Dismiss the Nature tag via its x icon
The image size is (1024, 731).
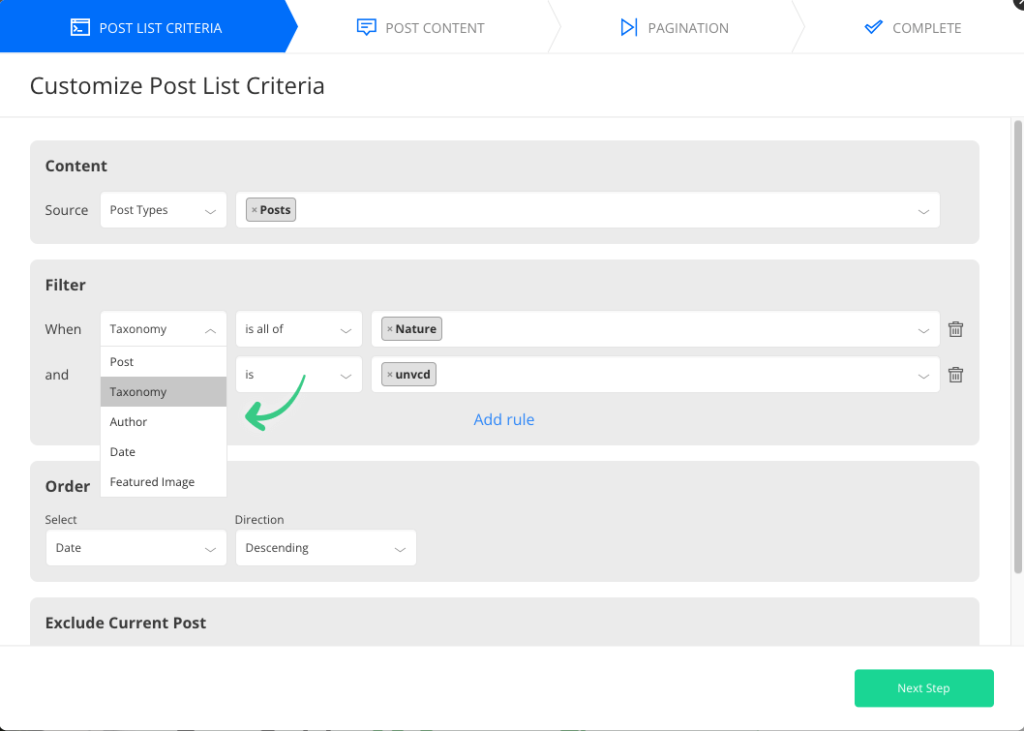[392, 328]
